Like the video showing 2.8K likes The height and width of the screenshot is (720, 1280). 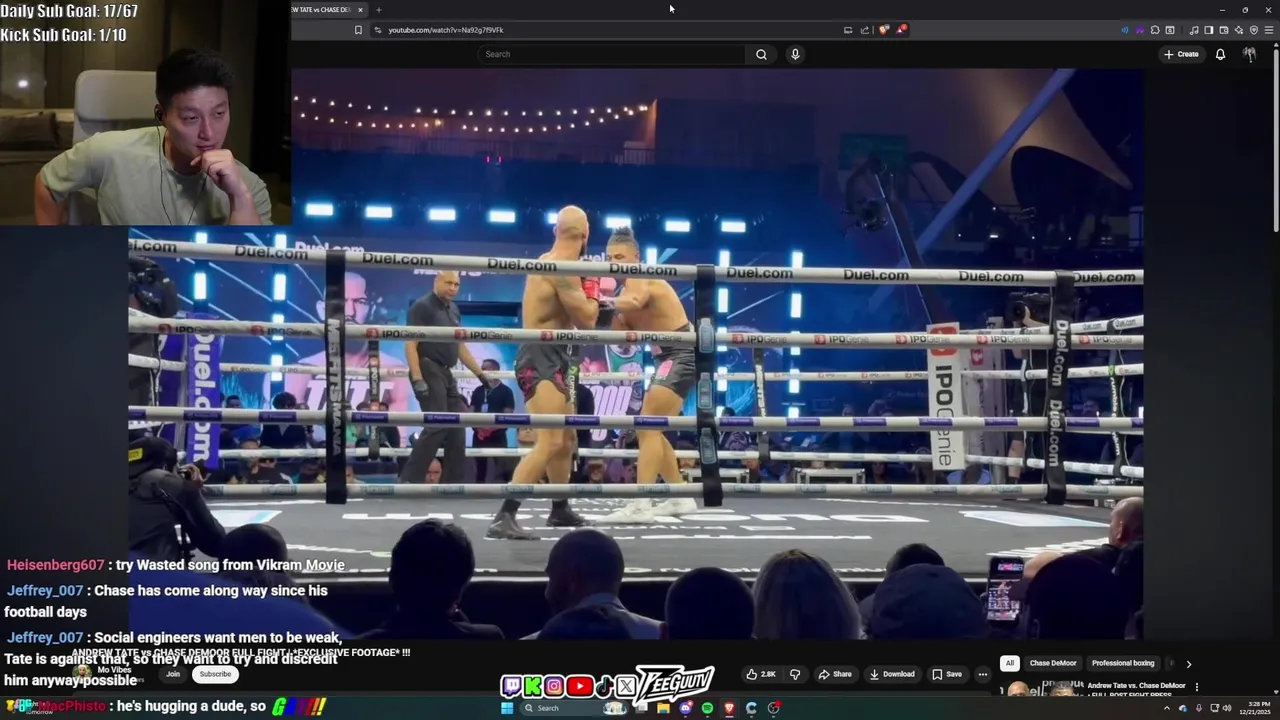pos(761,674)
